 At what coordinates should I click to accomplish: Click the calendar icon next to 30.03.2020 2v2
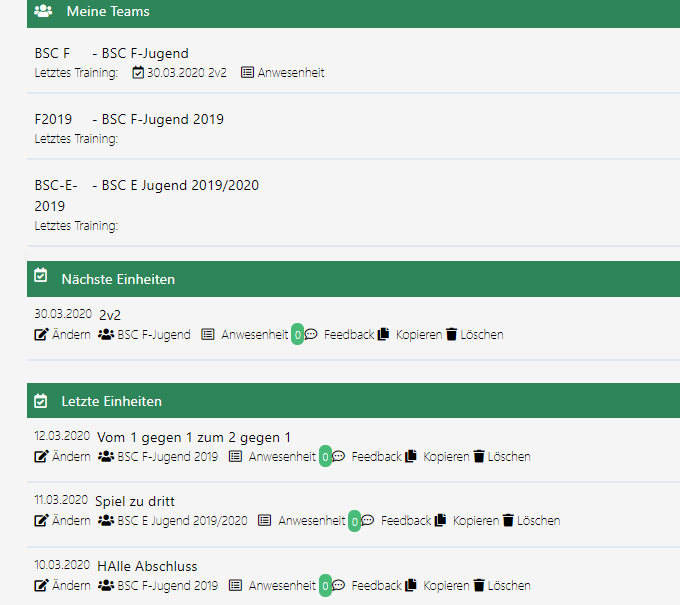click(138, 73)
